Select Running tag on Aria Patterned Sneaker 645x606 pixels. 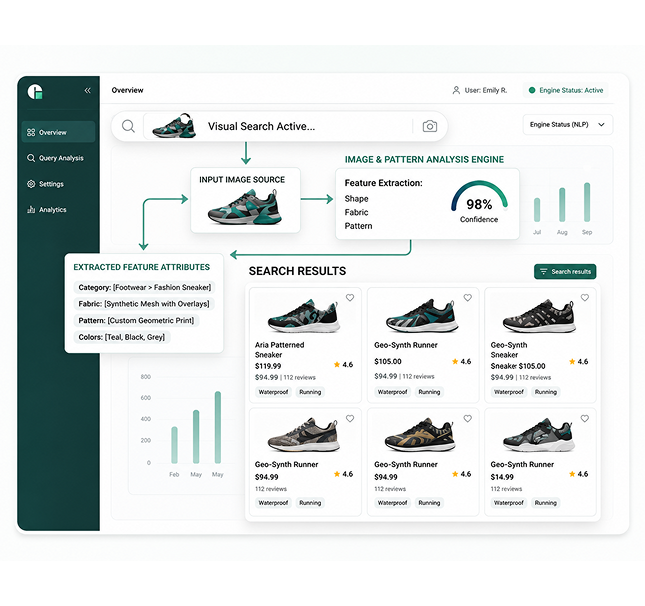310,392
